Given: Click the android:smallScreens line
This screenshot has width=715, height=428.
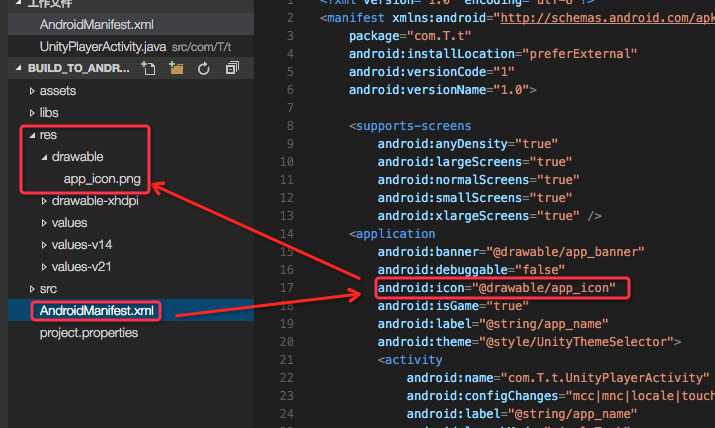Looking at the screenshot, I should 475,198.
